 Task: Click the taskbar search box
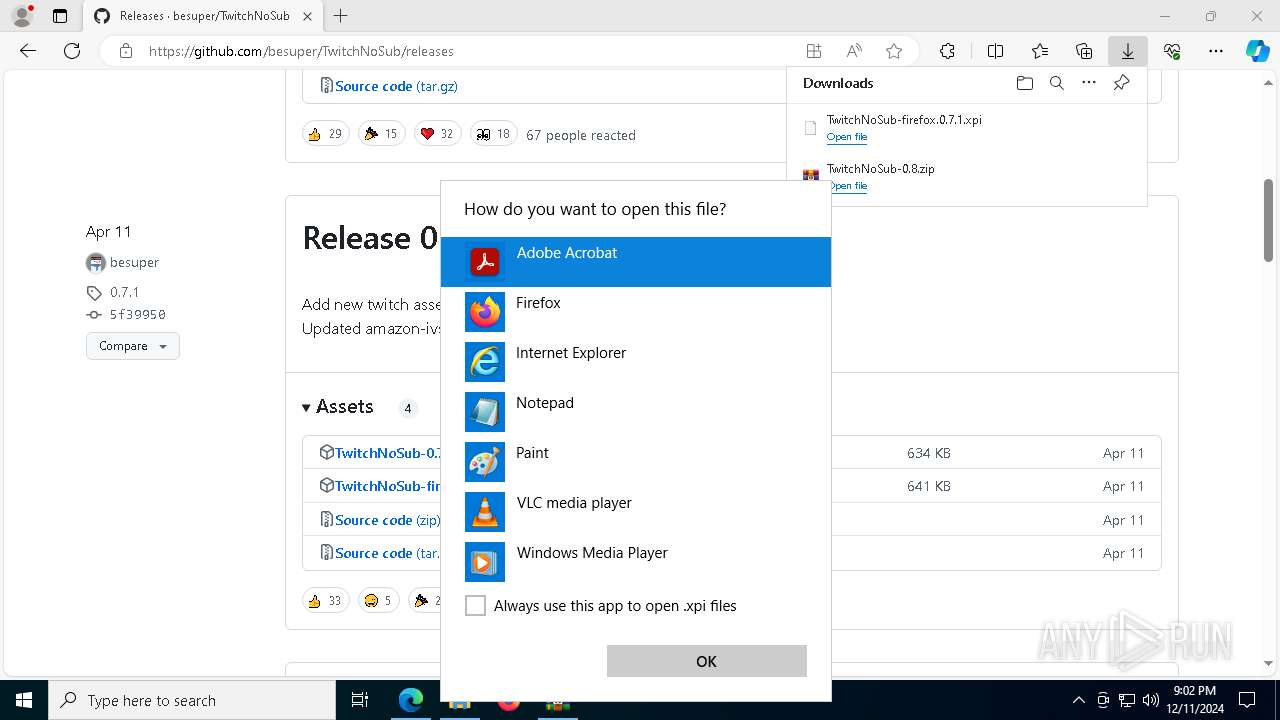(192, 700)
